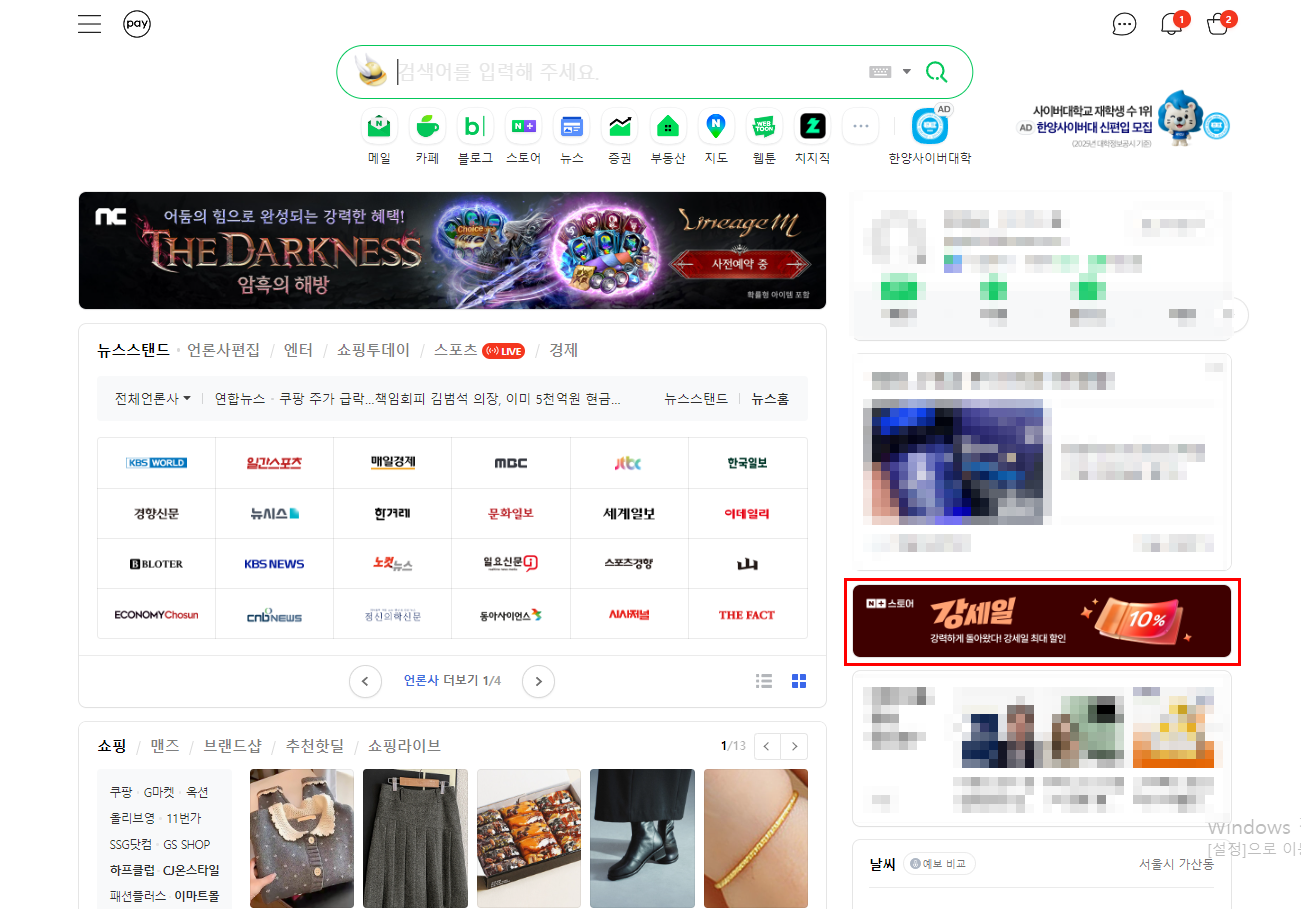Screen dimensions: 1301x909
Task: Open the MBC press logo
Action: (x=511, y=463)
